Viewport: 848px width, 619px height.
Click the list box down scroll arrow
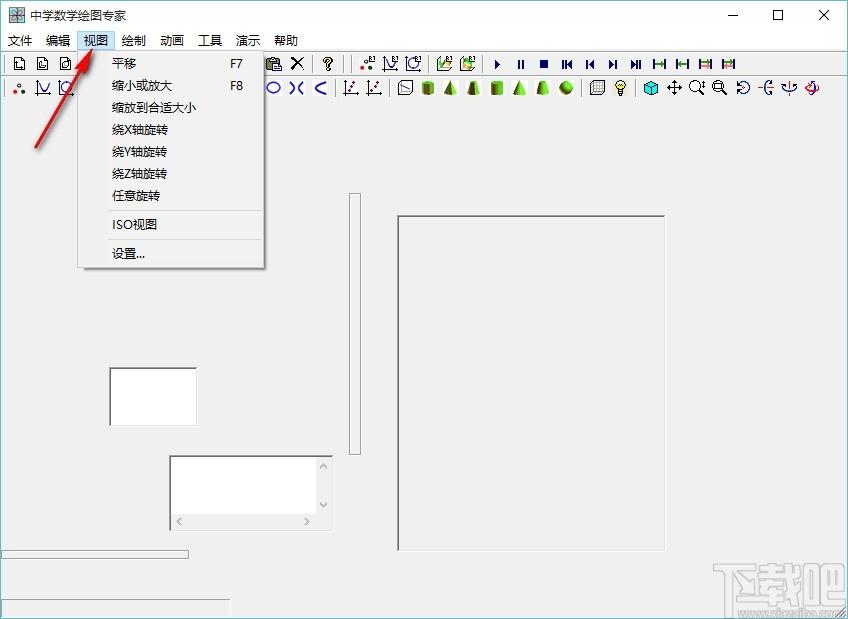click(323, 504)
